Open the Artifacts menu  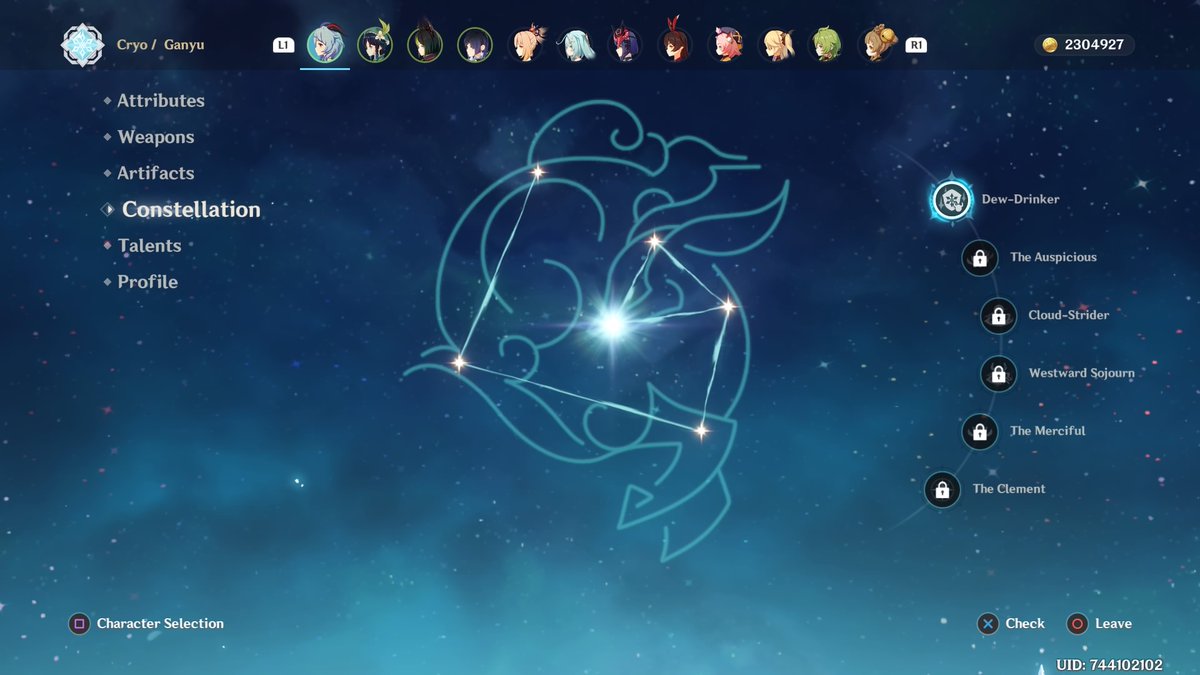[x=156, y=173]
